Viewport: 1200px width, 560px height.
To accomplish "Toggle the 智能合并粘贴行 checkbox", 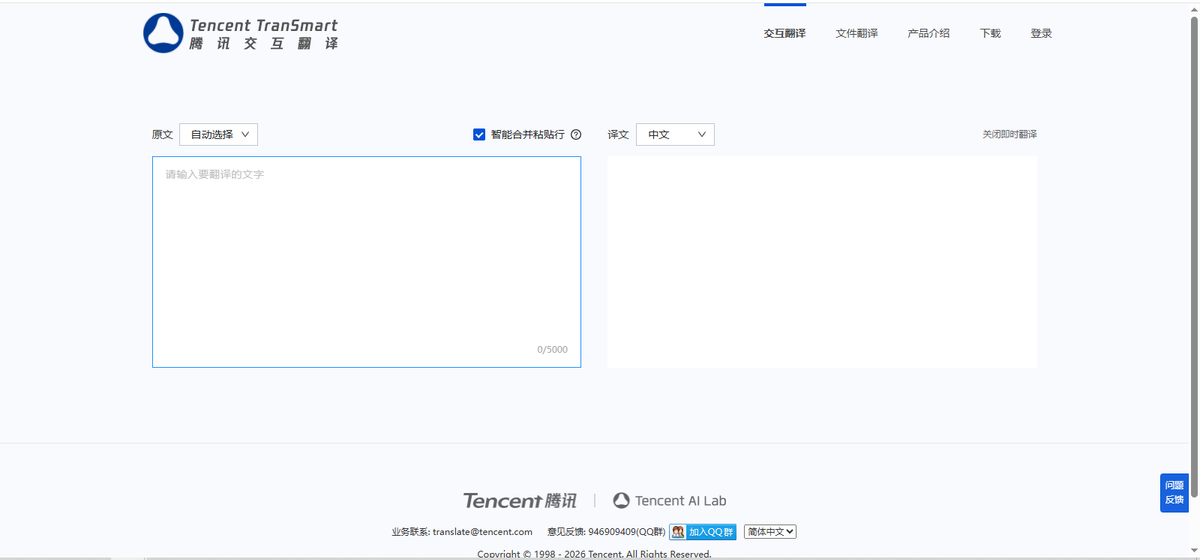I will [479, 134].
